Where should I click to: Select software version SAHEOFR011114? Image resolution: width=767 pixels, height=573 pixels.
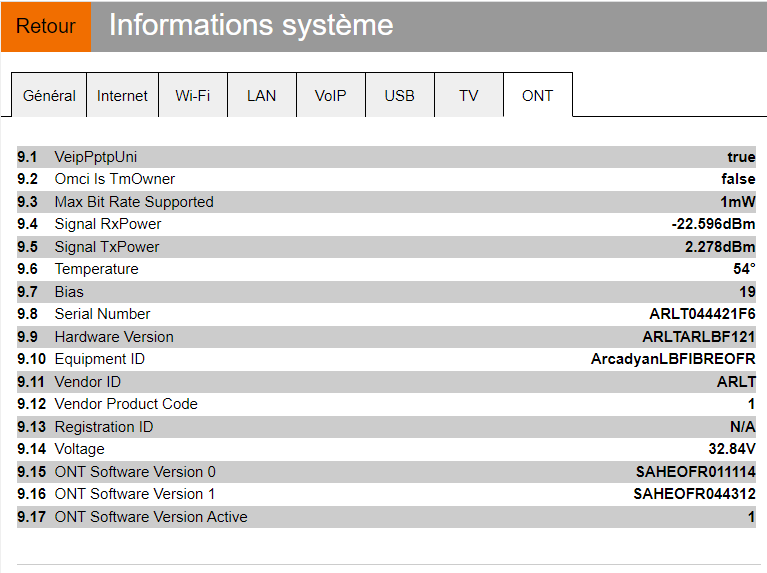(x=695, y=472)
